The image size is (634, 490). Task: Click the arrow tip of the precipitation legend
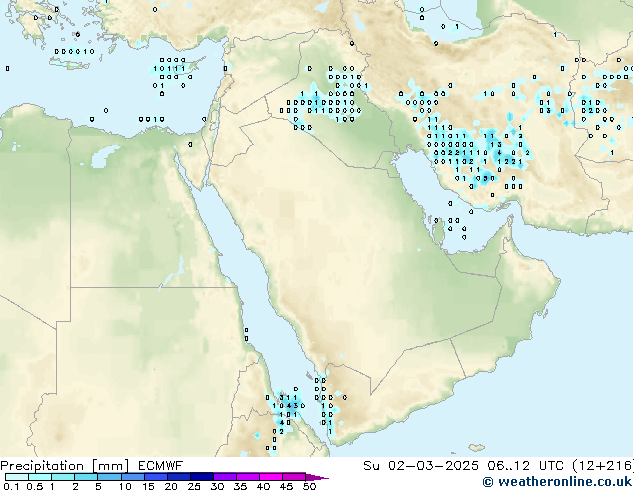coord(317,477)
